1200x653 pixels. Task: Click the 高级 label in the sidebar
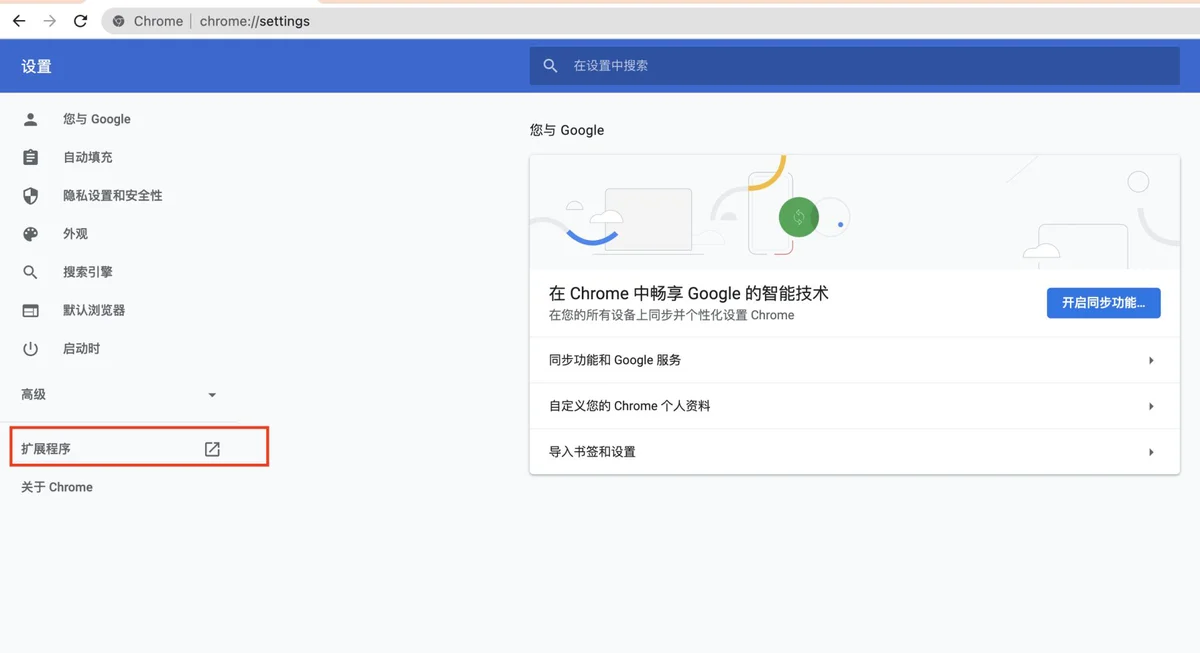(x=34, y=395)
